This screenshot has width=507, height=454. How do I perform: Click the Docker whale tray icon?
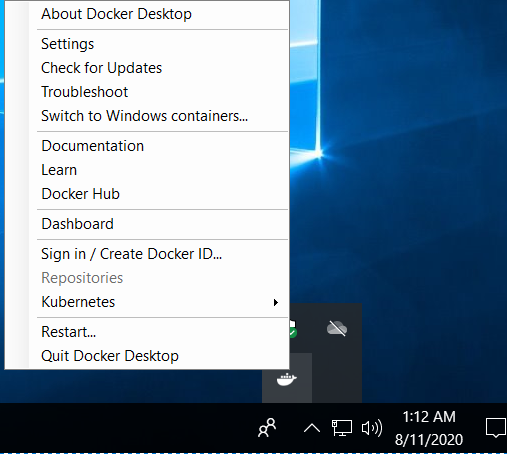pyautogui.click(x=287, y=379)
